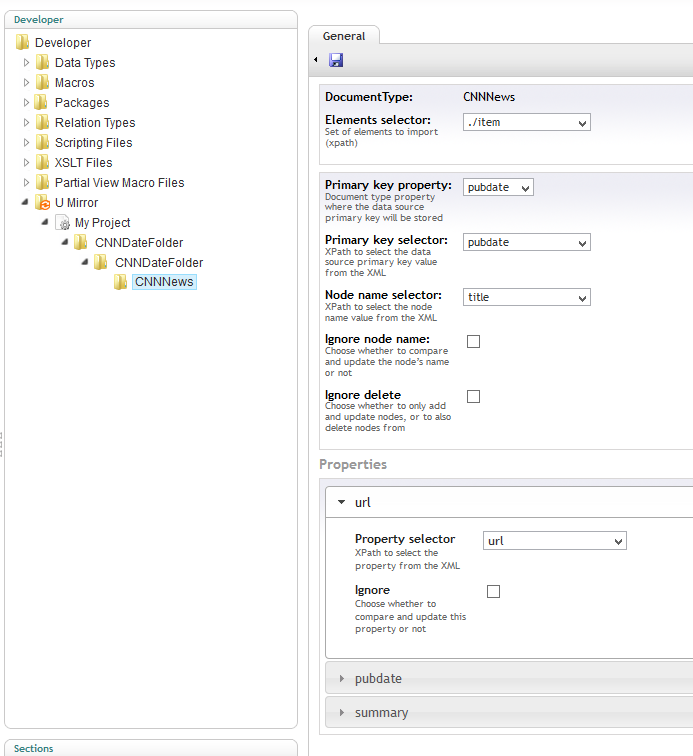693x756 pixels.
Task: Open the url Property selector dropdown
Action: click(555, 541)
